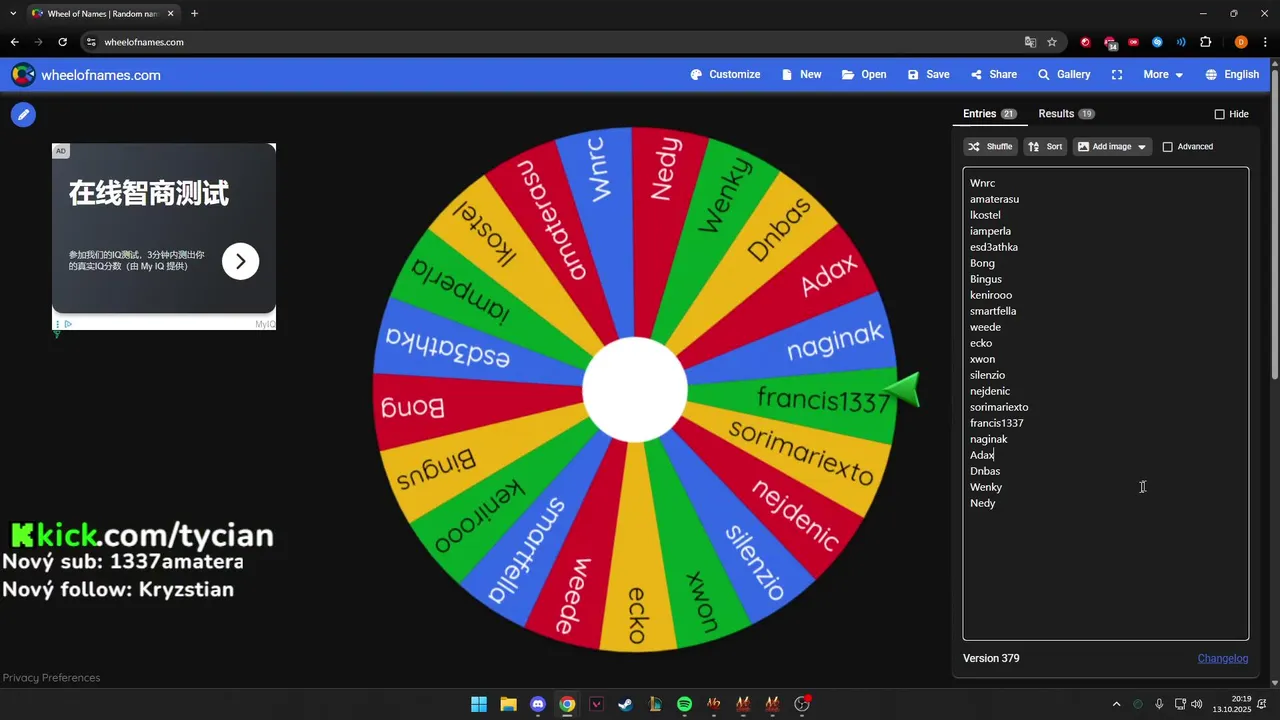
Task: Open the Windows Start menu
Action: point(479,704)
